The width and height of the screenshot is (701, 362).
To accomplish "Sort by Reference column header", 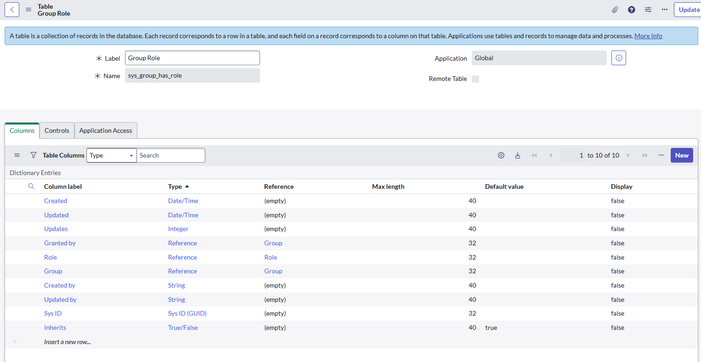I will pos(279,186).
